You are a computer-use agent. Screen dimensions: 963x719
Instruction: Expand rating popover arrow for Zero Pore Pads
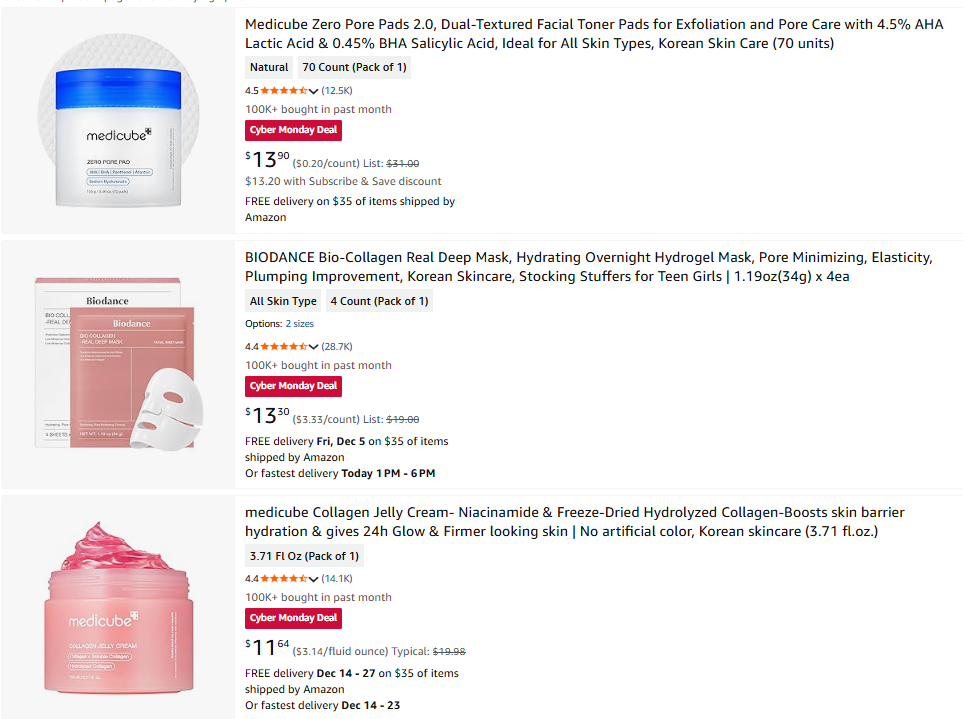tap(314, 91)
